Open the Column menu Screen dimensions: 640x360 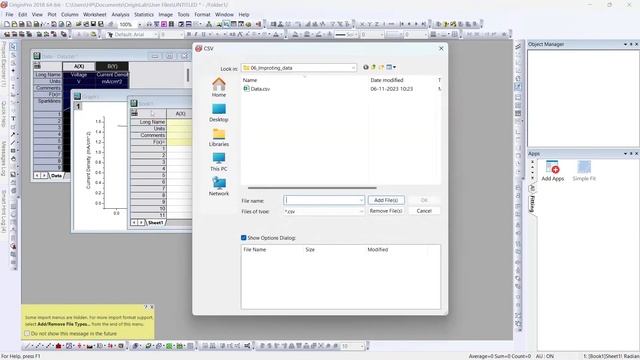click(70, 14)
